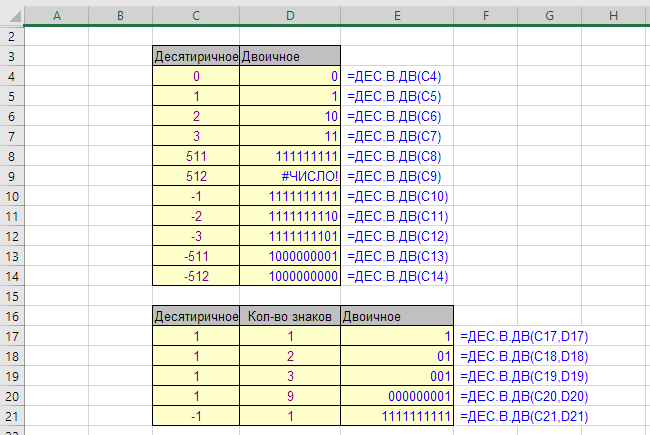Click the Двоичное header in row 3
Screen dimensions: 650x435
coord(290,56)
